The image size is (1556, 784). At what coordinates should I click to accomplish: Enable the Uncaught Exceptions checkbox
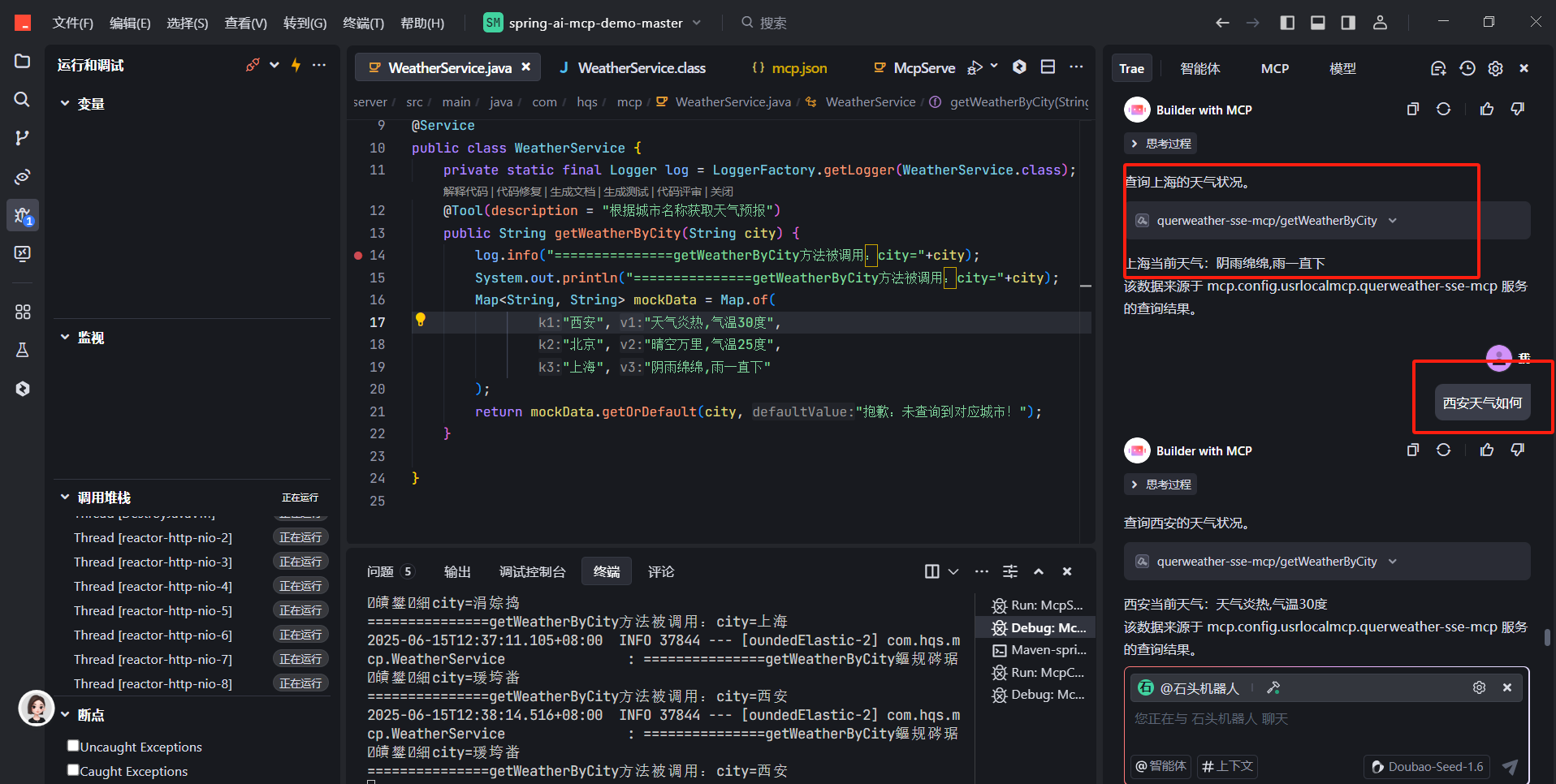click(73, 746)
